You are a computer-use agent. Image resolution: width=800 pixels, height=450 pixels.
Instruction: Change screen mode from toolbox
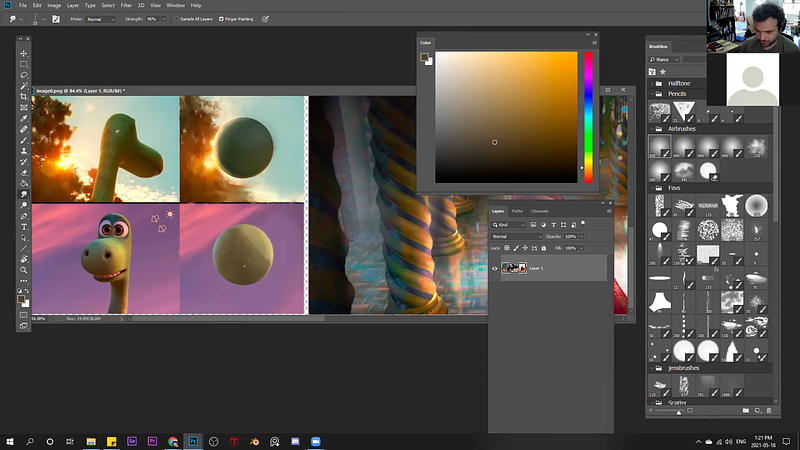23,326
